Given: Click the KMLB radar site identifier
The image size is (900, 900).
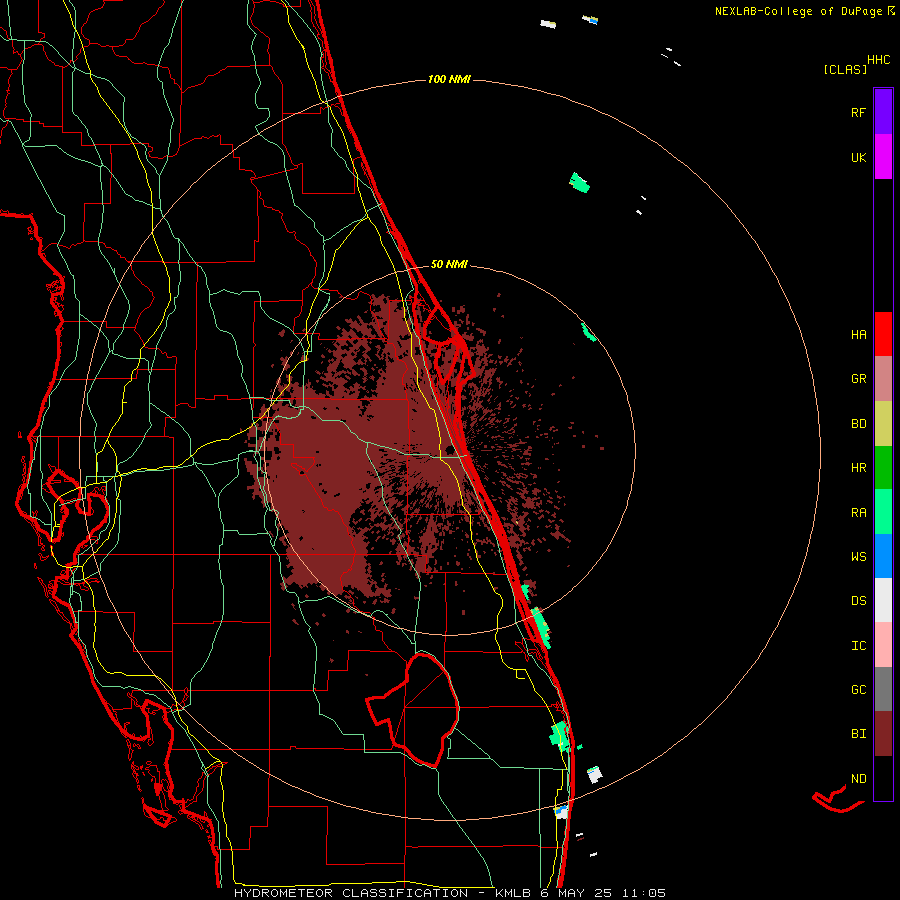Looking at the screenshot, I should (x=514, y=893).
